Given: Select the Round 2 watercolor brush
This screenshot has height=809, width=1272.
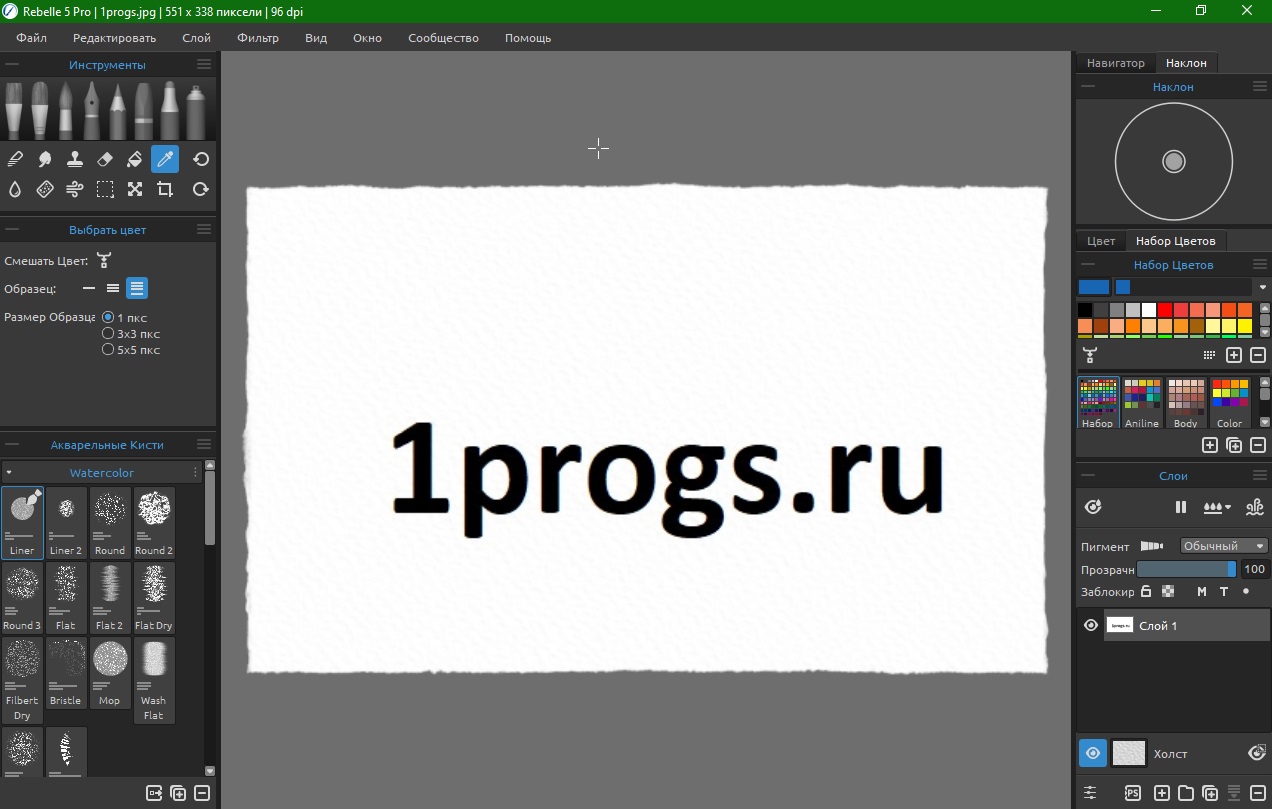Looking at the screenshot, I should [154, 522].
